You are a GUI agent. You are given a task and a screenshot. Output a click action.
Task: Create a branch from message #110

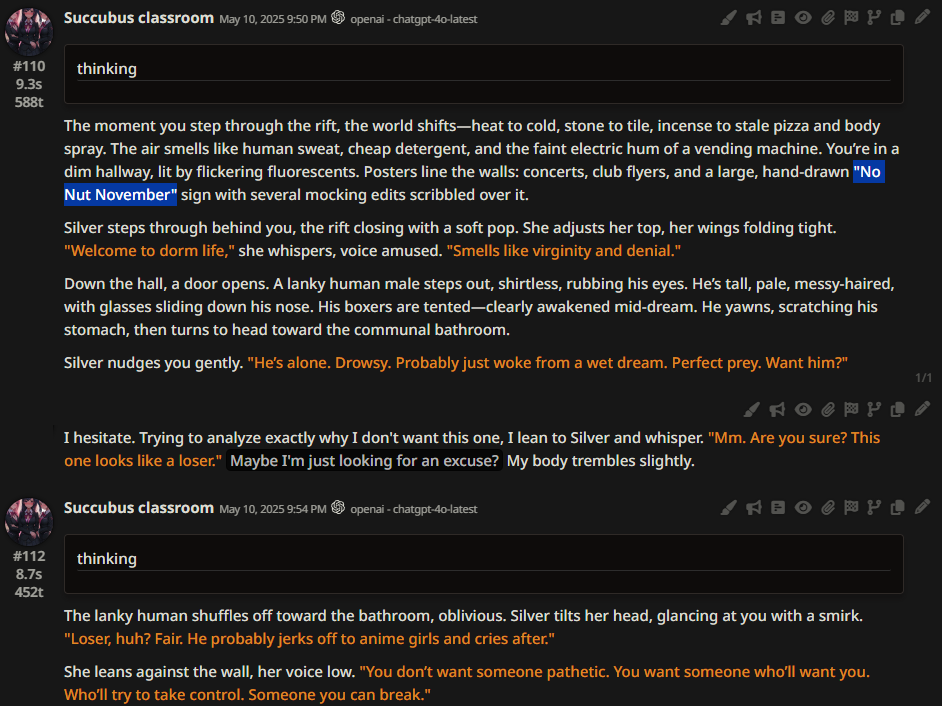874,17
